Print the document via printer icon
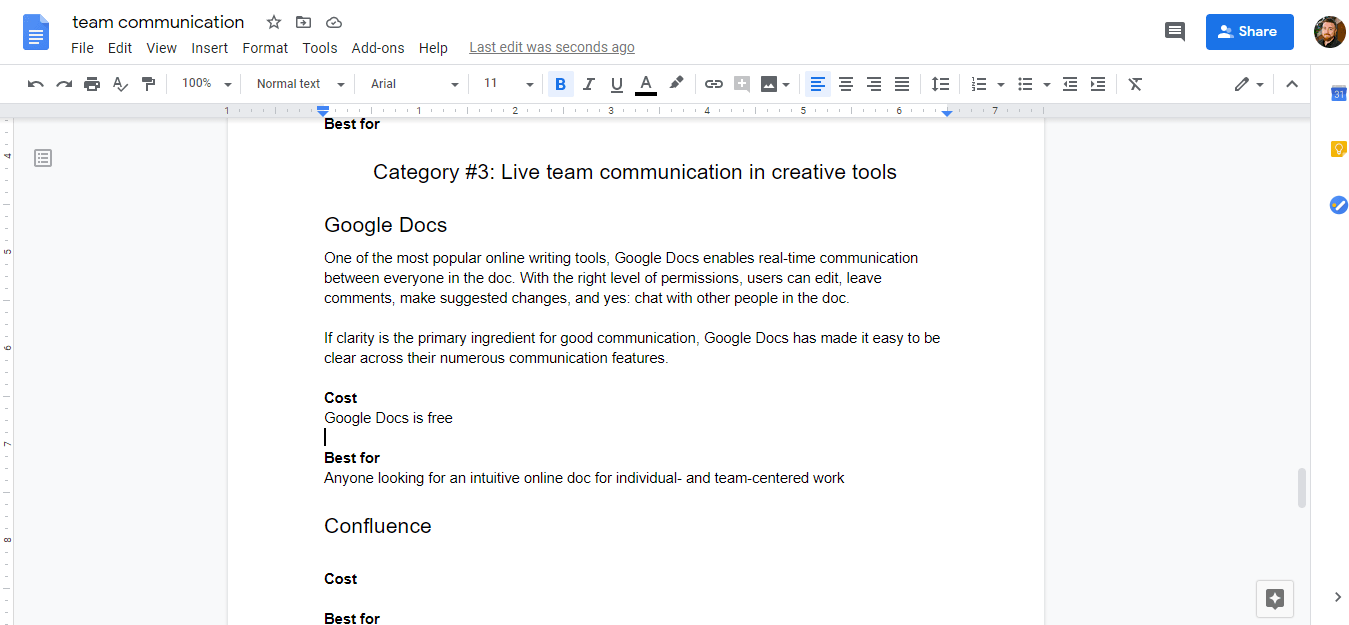Viewport: 1349px width, 625px height. [x=92, y=84]
